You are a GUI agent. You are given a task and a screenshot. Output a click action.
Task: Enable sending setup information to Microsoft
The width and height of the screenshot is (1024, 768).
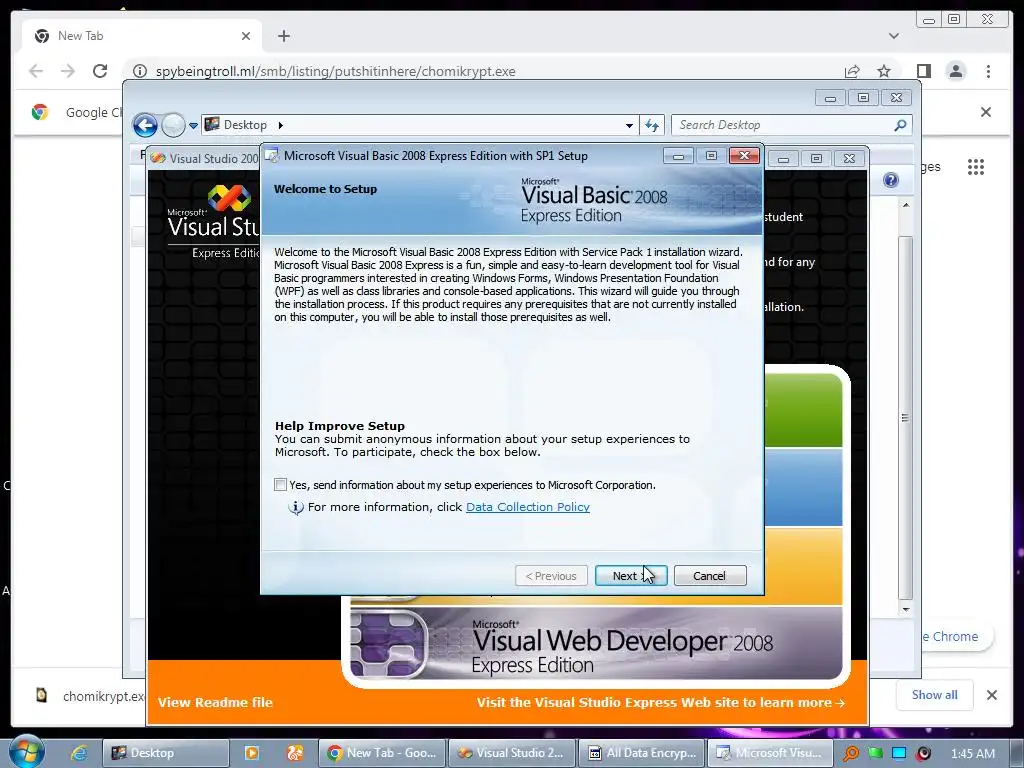pyautogui.click(x=280, y=485)
